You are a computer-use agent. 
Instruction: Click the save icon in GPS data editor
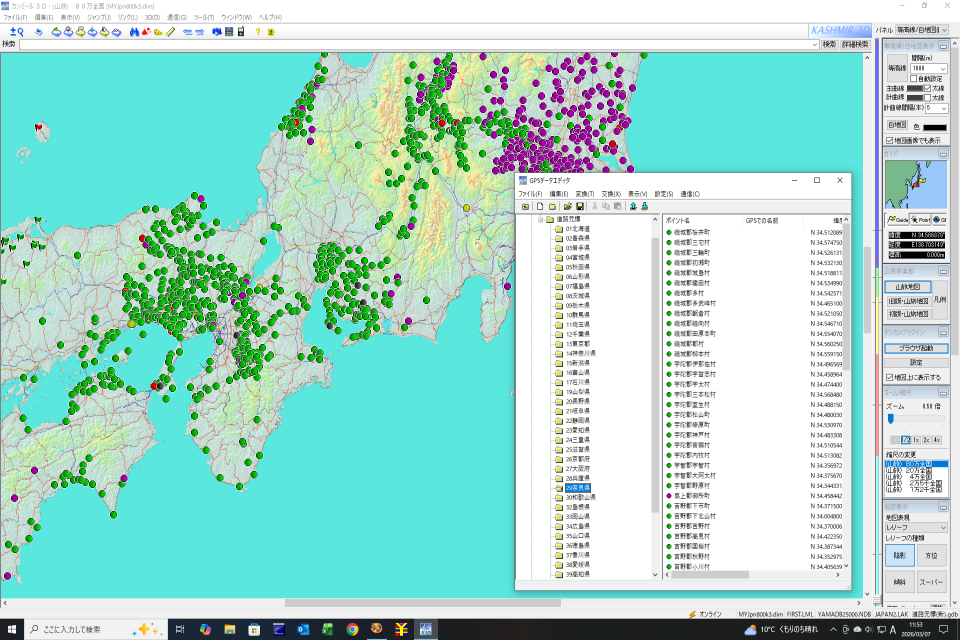tap(580, 206)
